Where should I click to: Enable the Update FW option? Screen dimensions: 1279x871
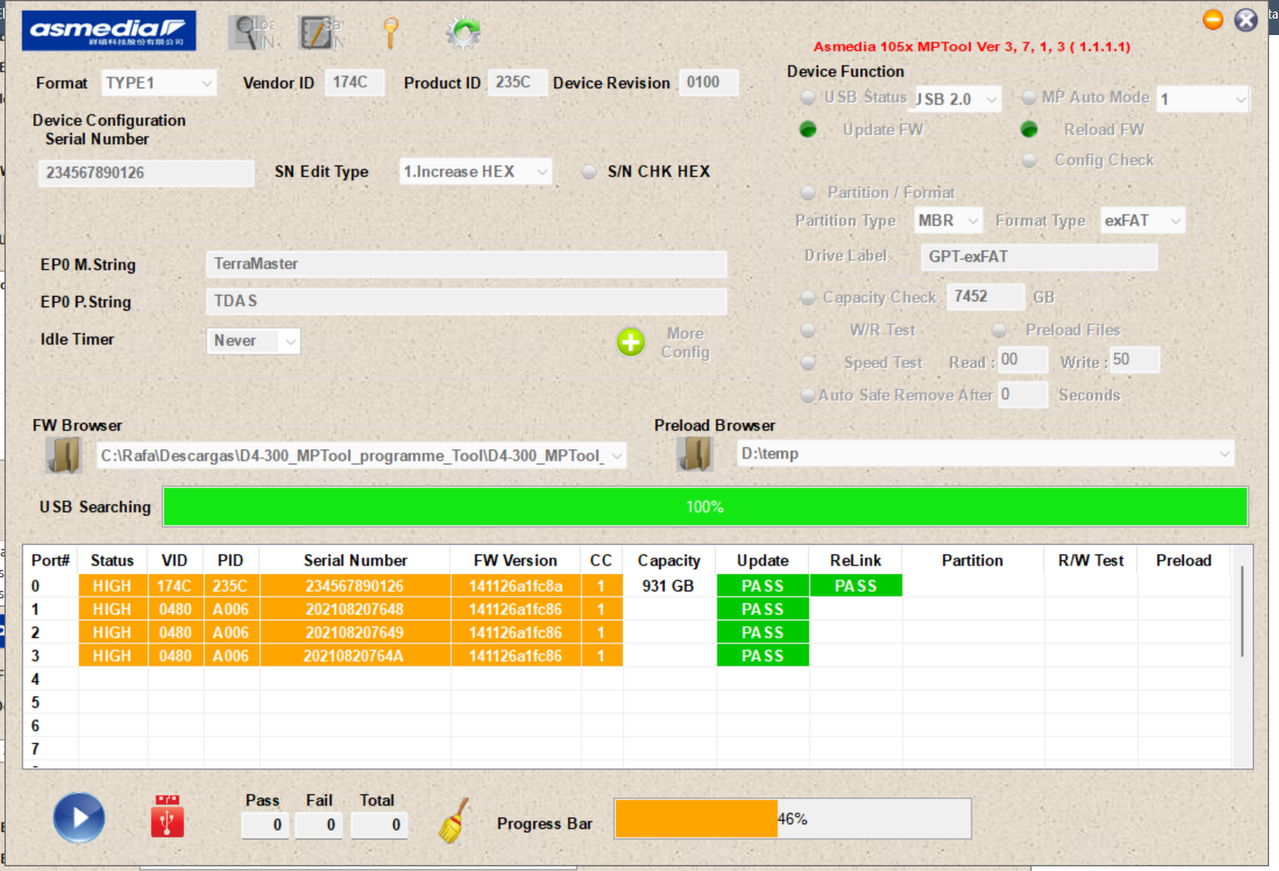click(808, 129)
